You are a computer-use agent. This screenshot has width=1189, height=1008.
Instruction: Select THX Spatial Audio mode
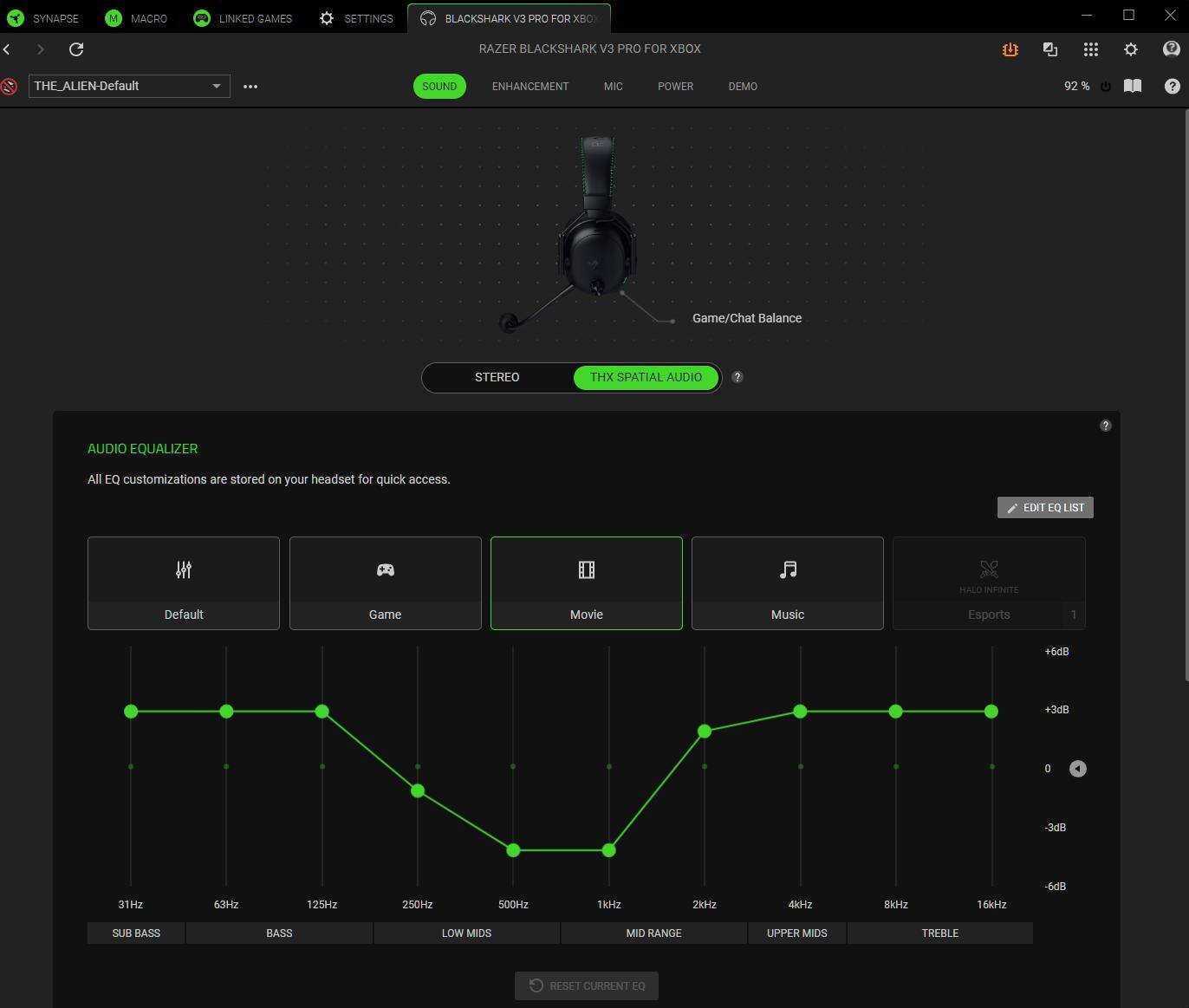[x=646, y=377]
